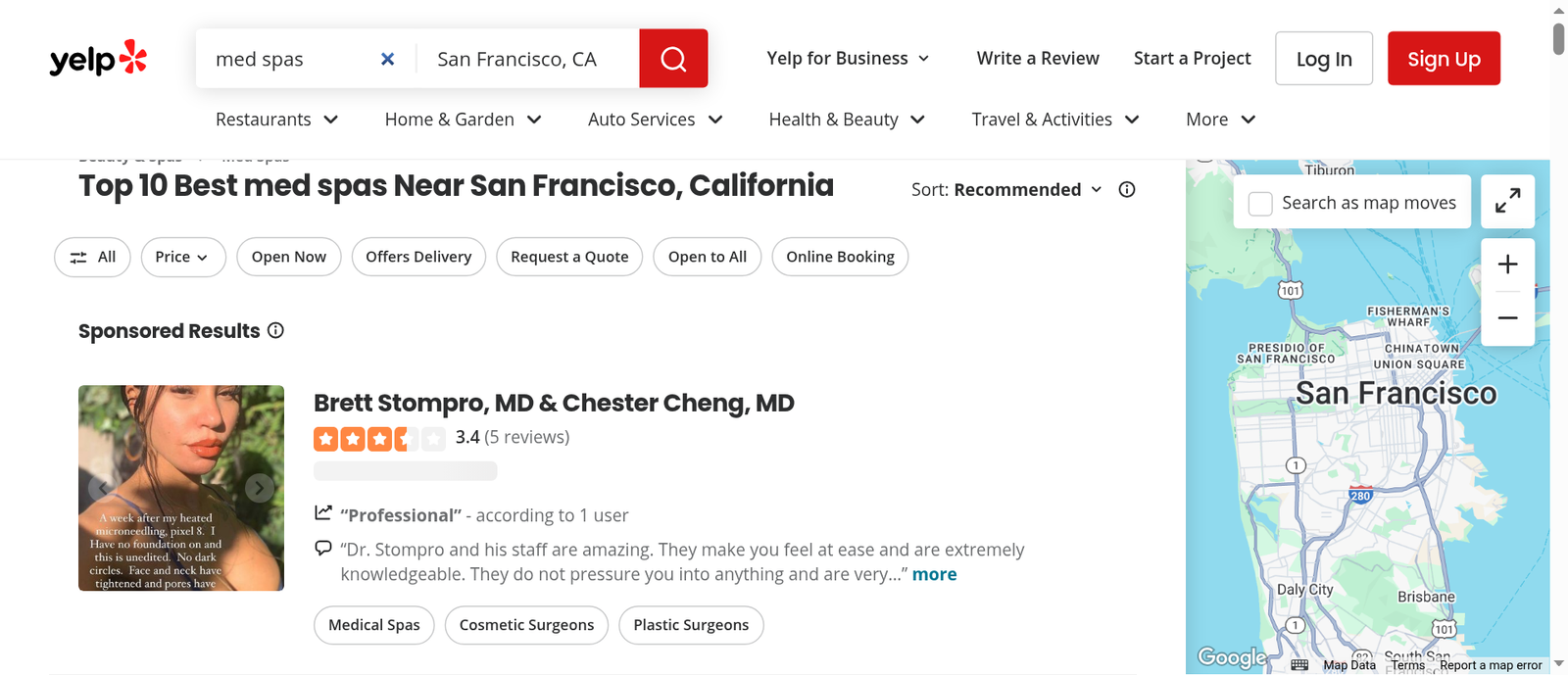Open the Yelp logo home link
Viewport: 1568px width, 675px height.
click(98, 59)
